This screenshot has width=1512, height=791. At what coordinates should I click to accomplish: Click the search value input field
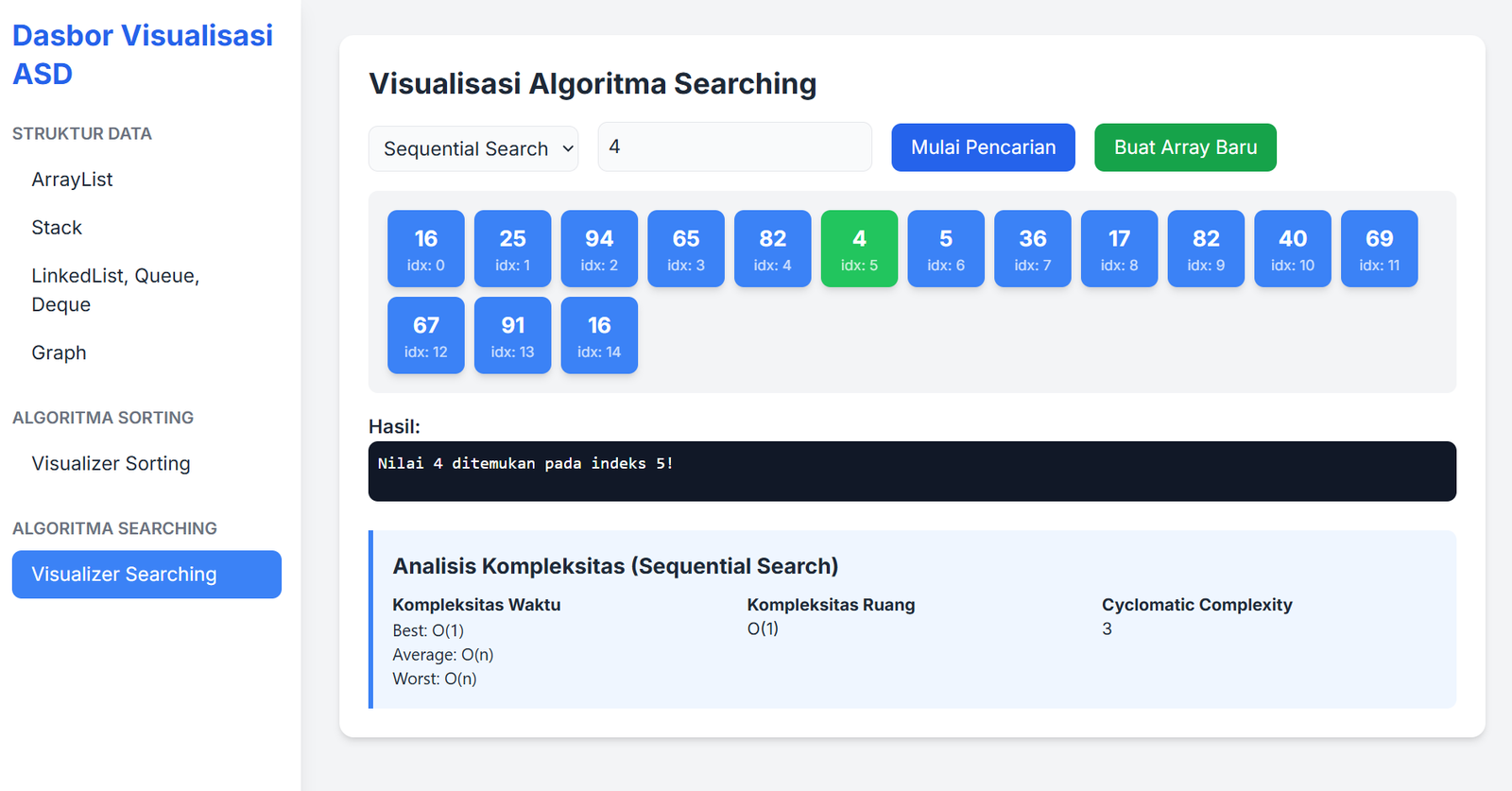[x=734, y=147]
